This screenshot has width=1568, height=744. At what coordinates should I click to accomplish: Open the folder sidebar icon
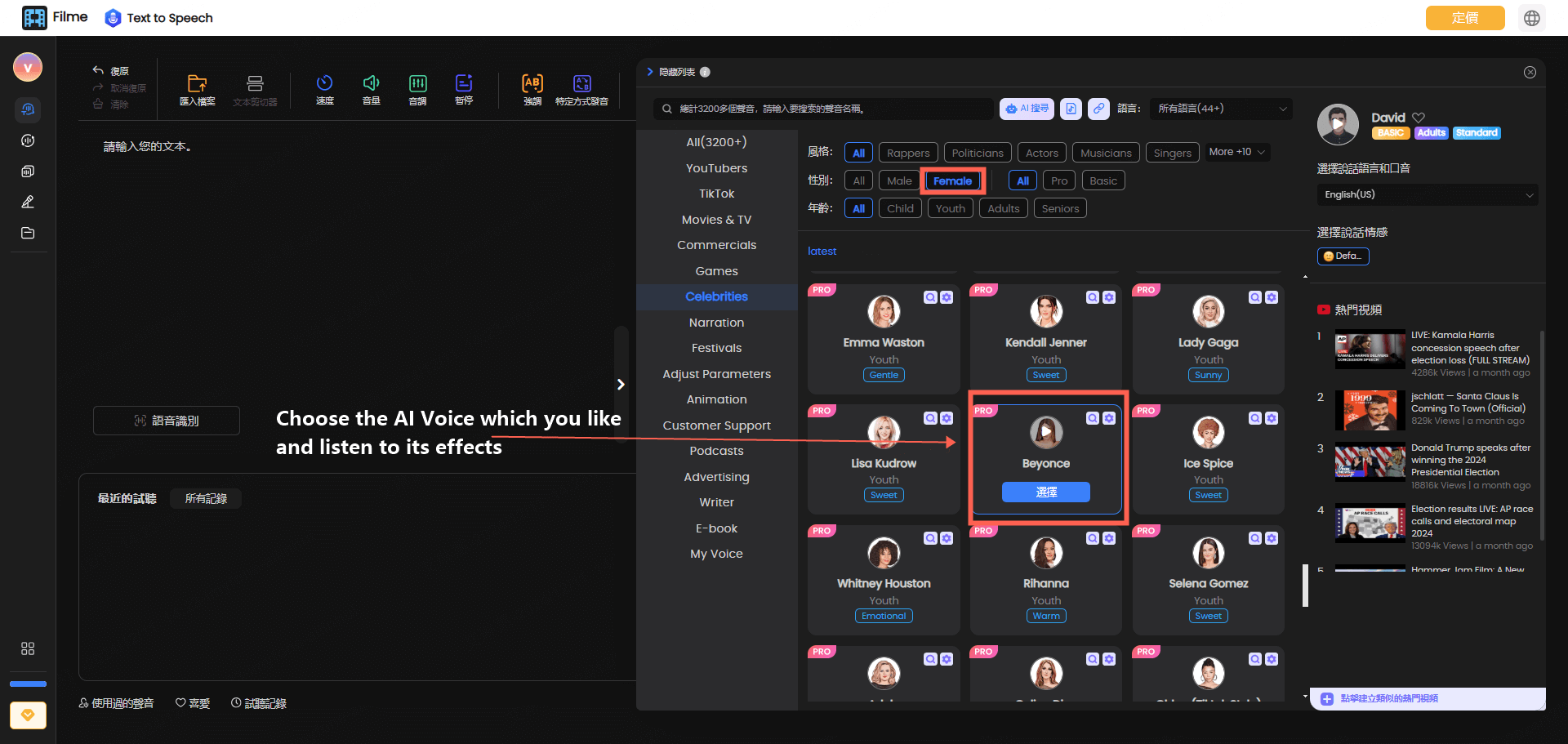[x=28, y=233]
